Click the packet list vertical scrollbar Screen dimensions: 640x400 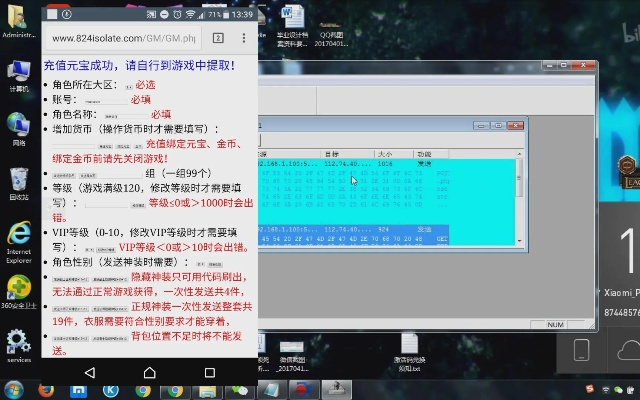tap(518, 180)
